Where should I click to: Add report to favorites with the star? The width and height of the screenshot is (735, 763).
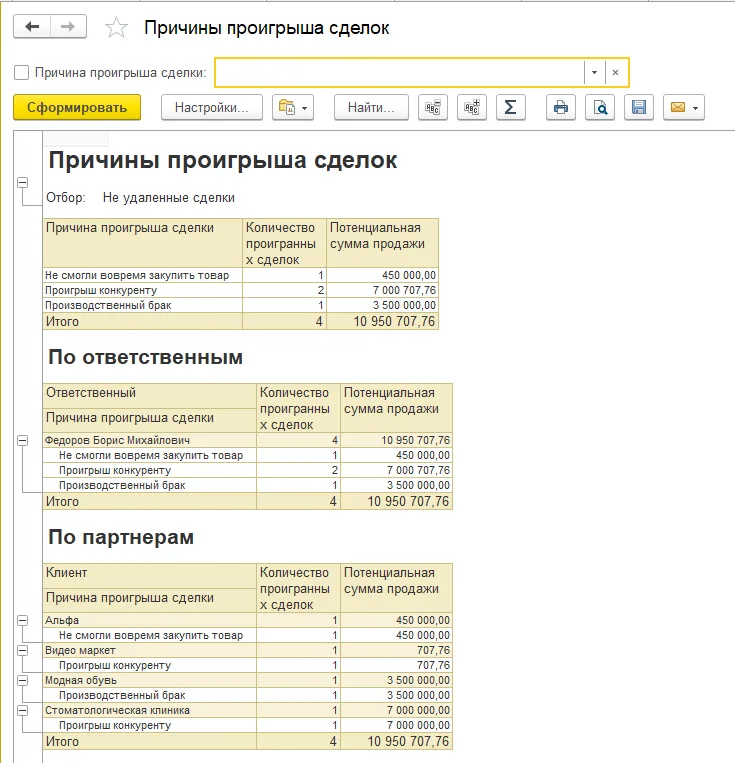116,27
